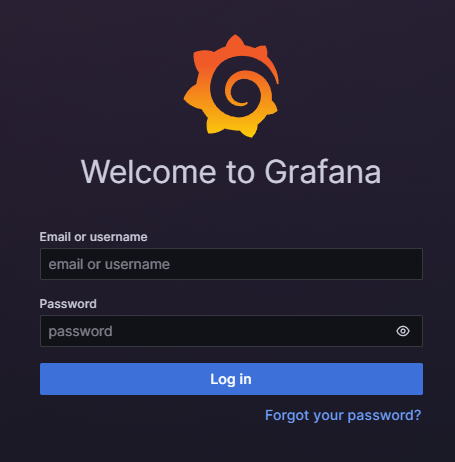Click the spiral center of Grafana logo
The image size is (455, 462).
(238, 92)
